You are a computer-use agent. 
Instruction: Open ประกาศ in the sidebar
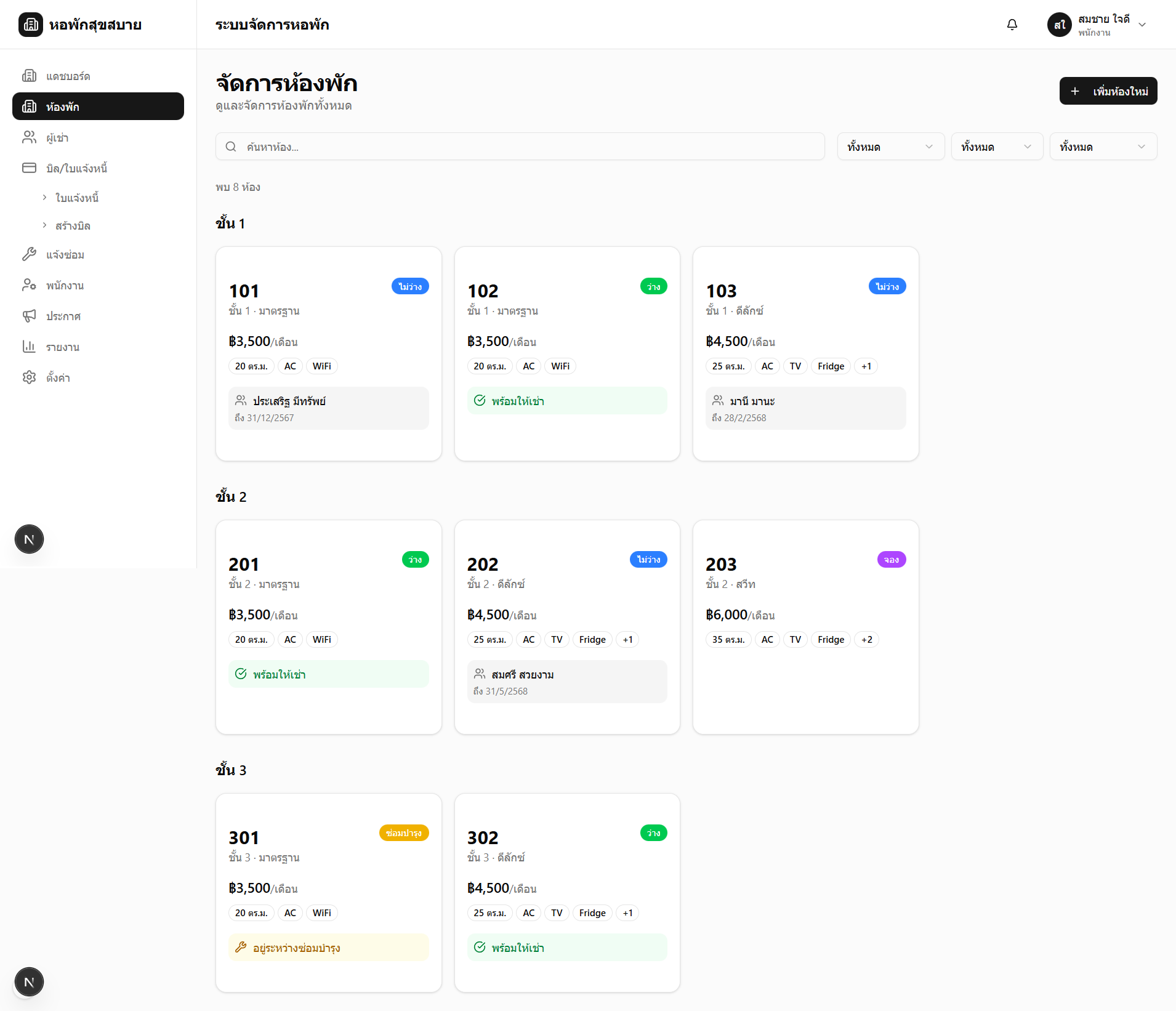(98, 316)
